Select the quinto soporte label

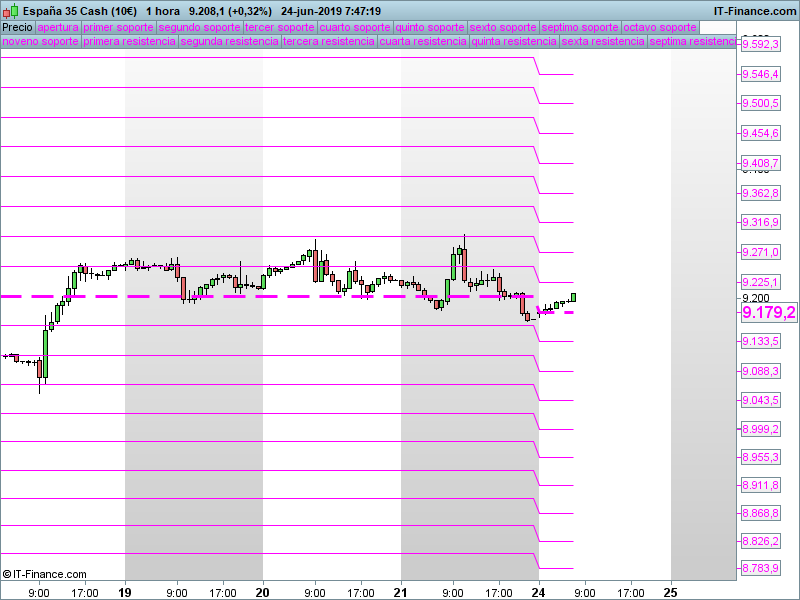tap(430, 27)
